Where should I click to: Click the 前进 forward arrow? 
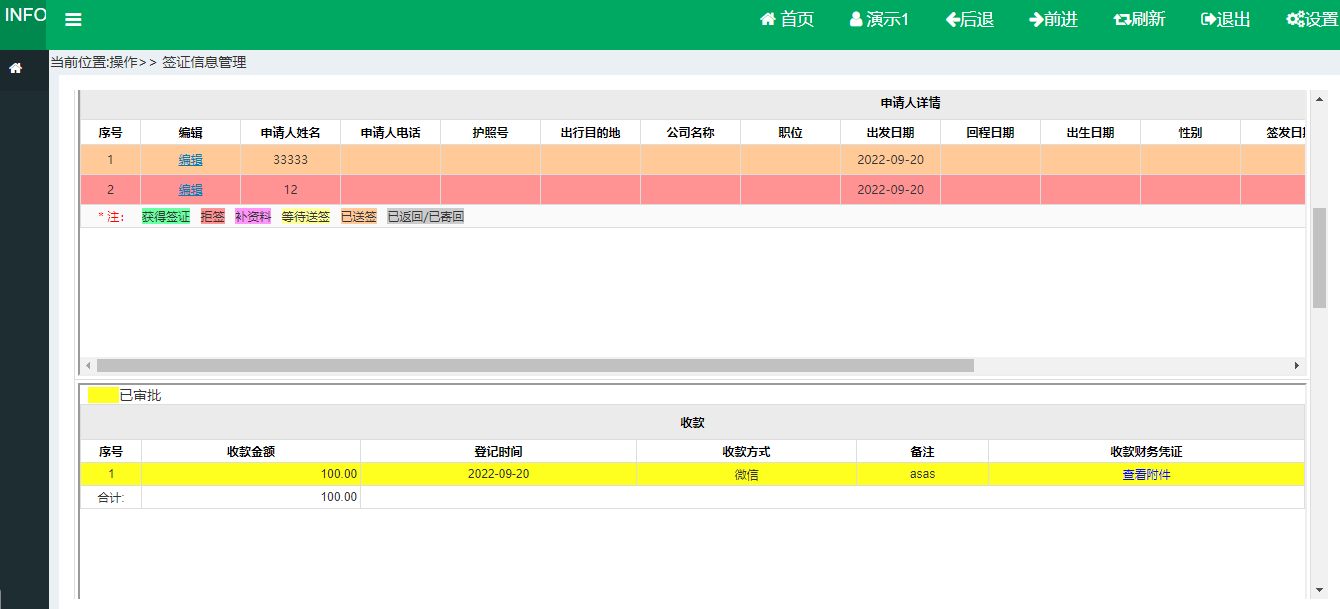coord(1053,20)
